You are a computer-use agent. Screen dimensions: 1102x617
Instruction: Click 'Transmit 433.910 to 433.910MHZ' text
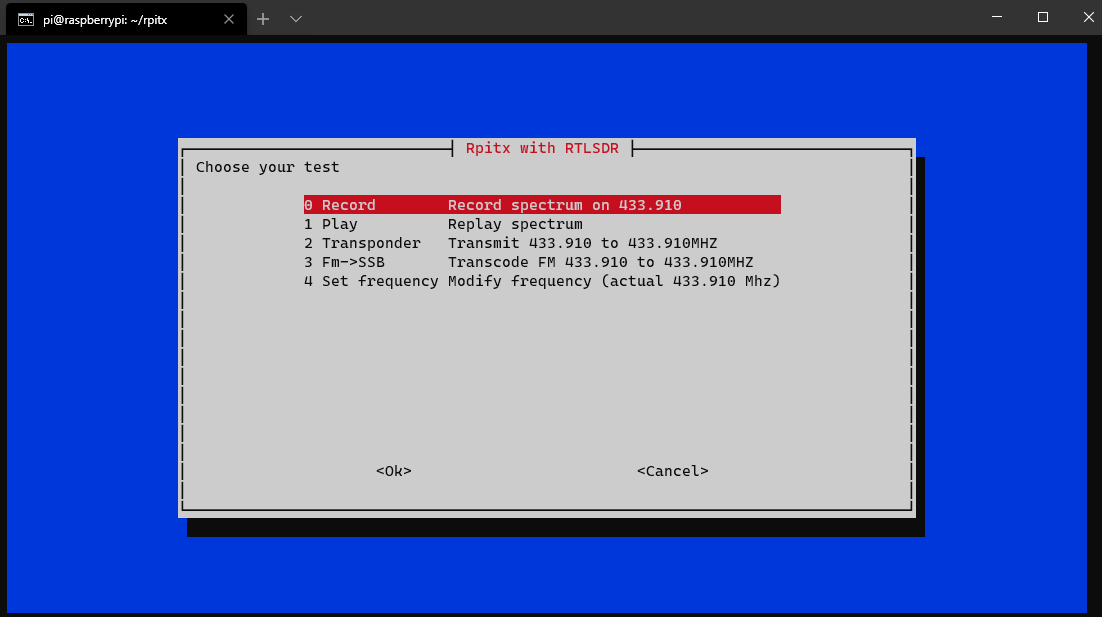(583, 243)
